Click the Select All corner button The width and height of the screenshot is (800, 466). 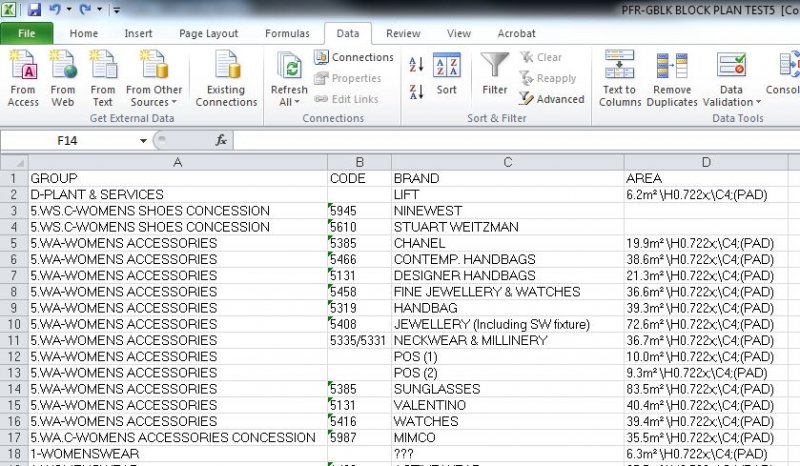click(x=14, y=163)
